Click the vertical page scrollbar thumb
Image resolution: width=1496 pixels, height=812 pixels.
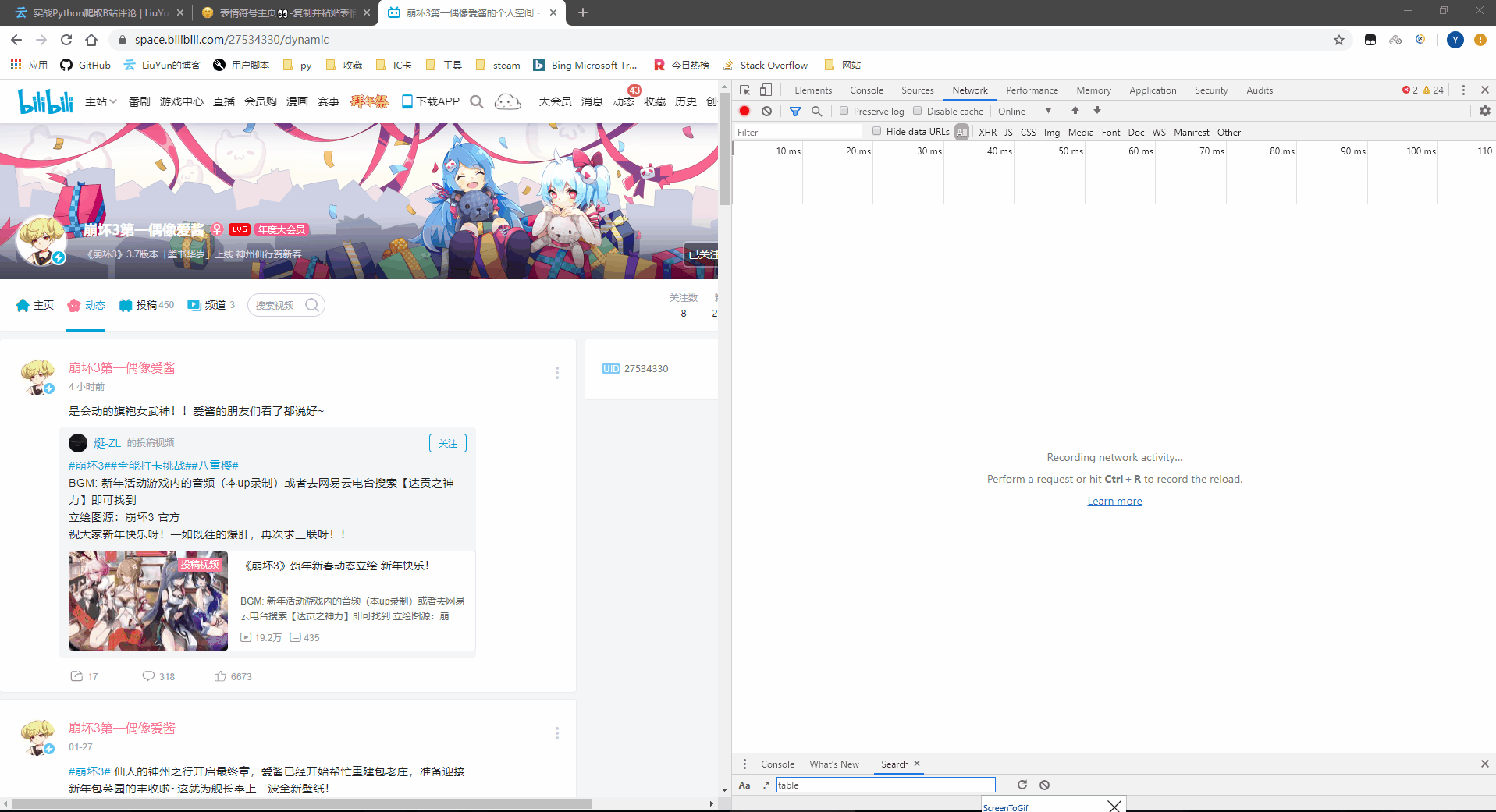[724, 148]
